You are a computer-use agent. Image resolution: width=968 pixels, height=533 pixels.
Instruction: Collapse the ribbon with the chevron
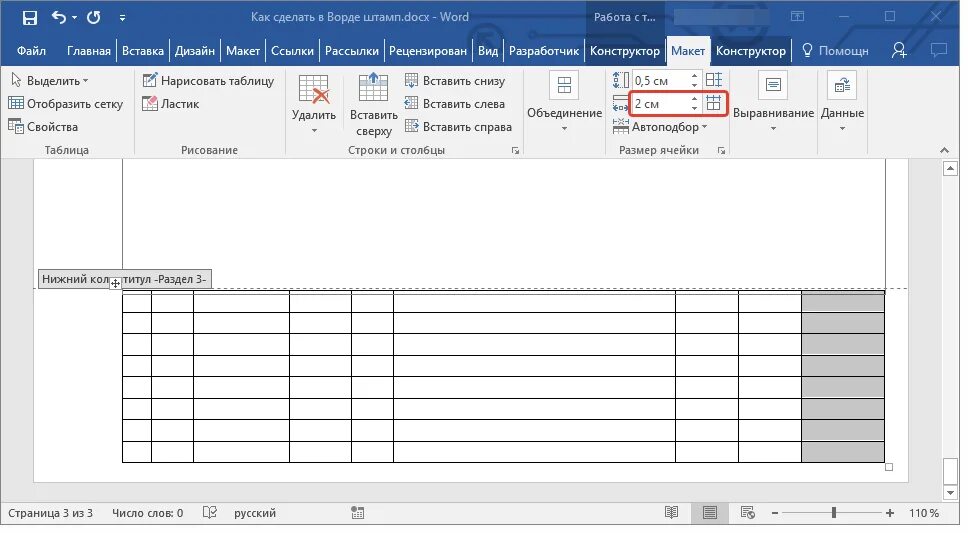[x=944, y=150]
